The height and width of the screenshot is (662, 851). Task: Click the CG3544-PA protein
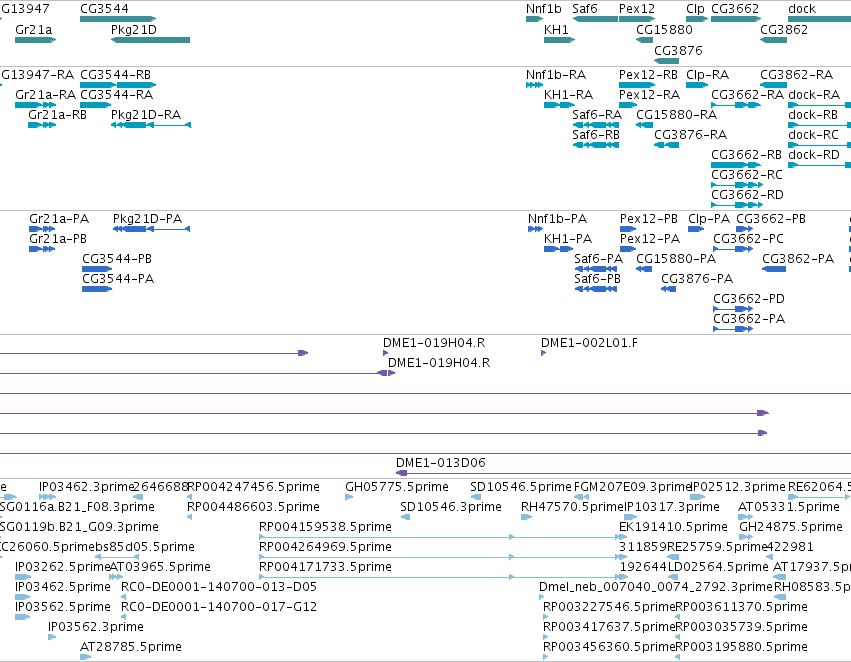click(97, 289)
